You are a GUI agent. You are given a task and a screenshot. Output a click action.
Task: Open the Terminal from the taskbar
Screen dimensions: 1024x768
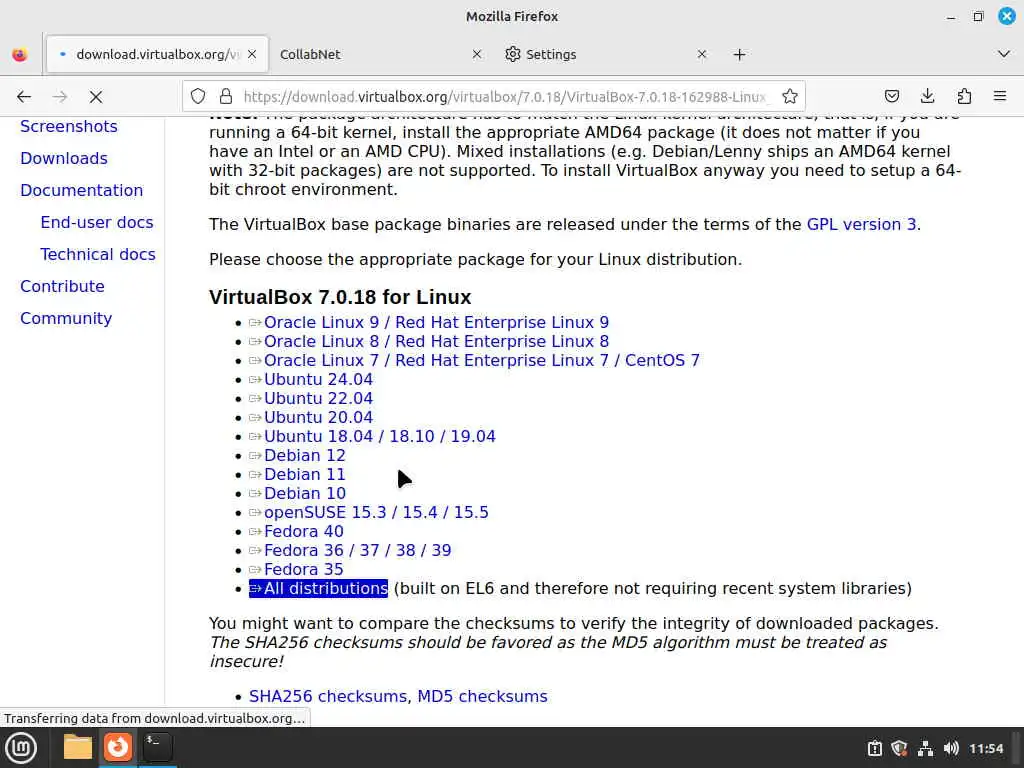tap(157, 747)
